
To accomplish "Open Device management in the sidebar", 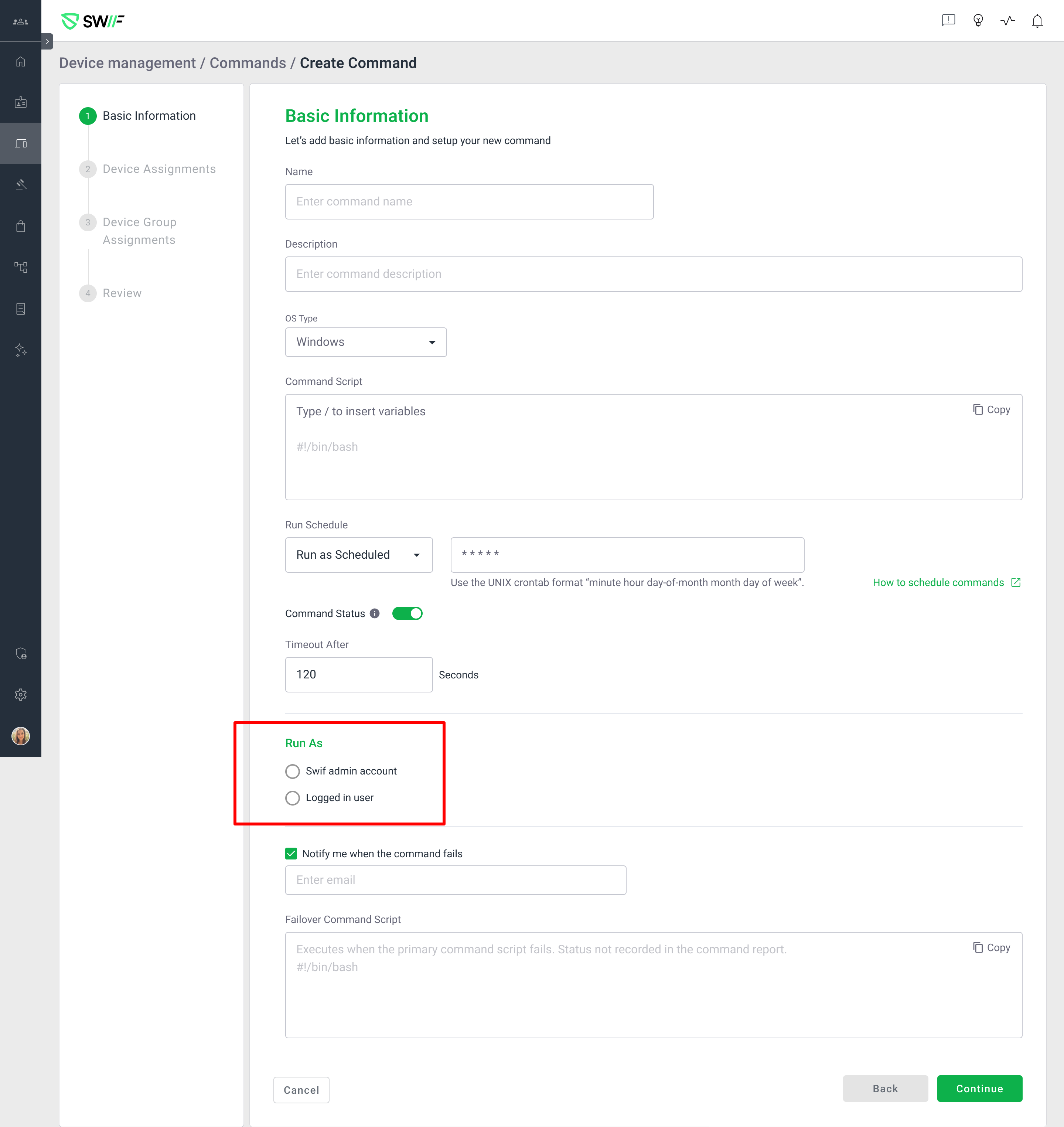I will point(20,143).
